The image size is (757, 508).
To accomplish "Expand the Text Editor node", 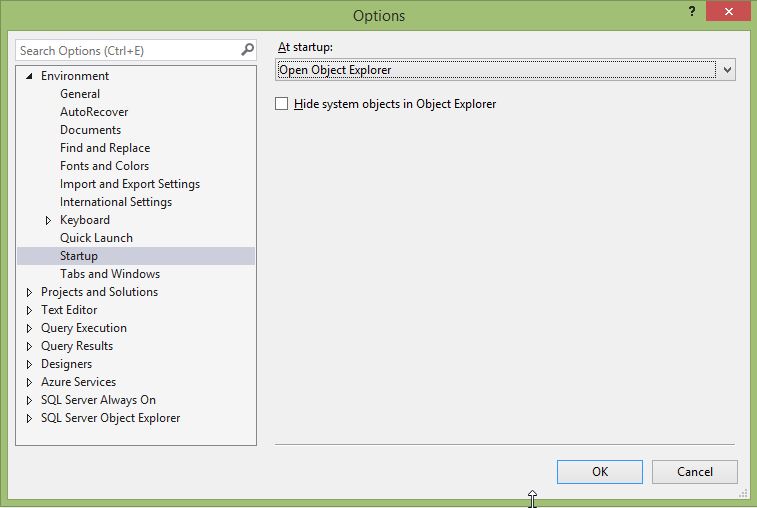I will 29,310.
